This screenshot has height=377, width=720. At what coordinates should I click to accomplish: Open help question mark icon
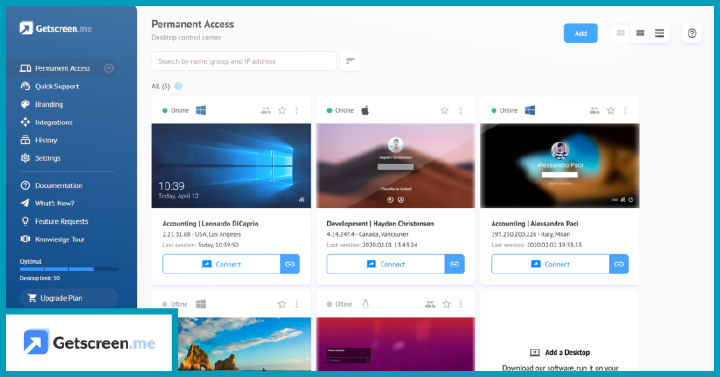point(692,33)
